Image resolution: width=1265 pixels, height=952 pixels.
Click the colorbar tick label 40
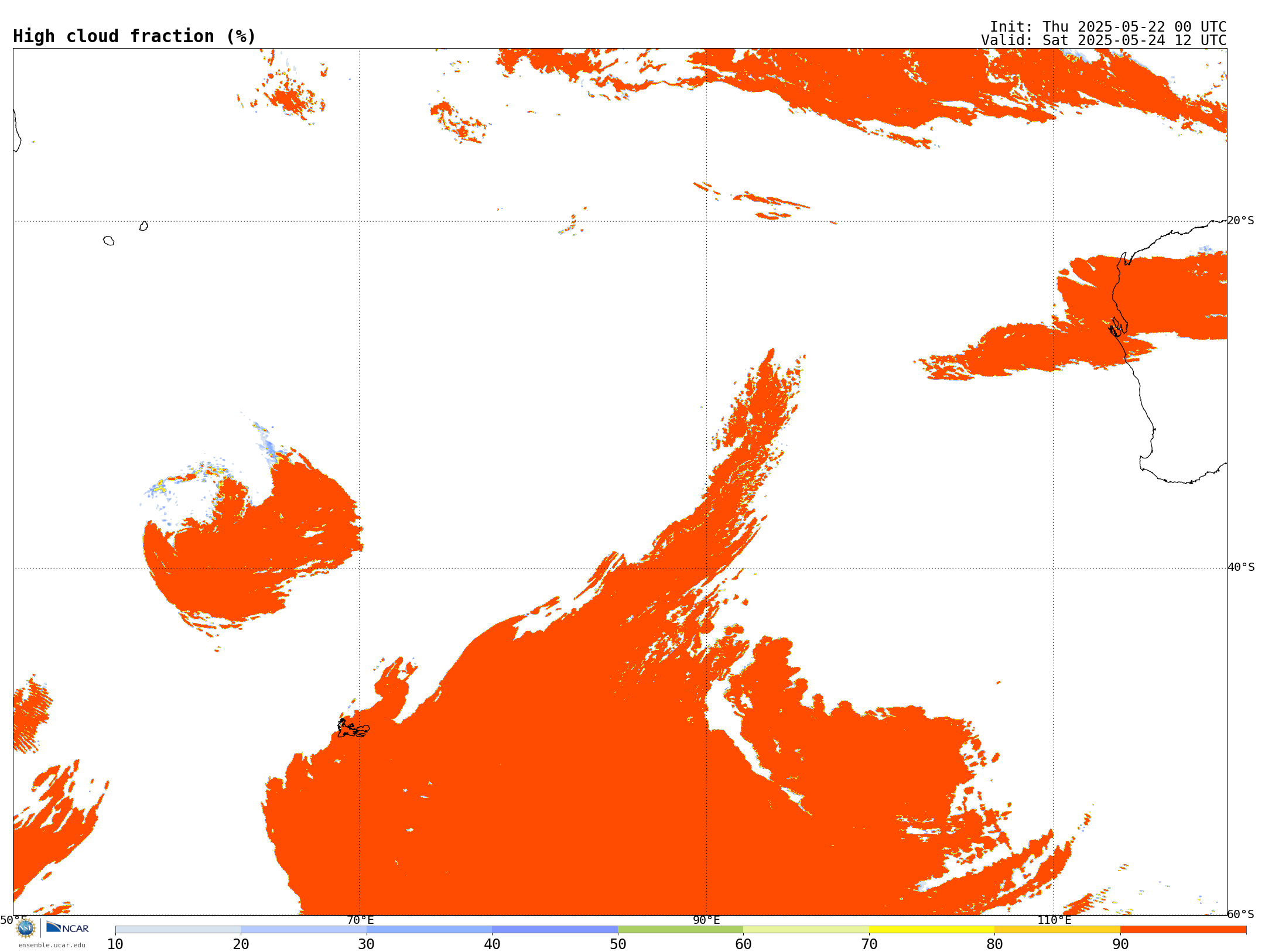pyautogui.click(x=492, y=944)
